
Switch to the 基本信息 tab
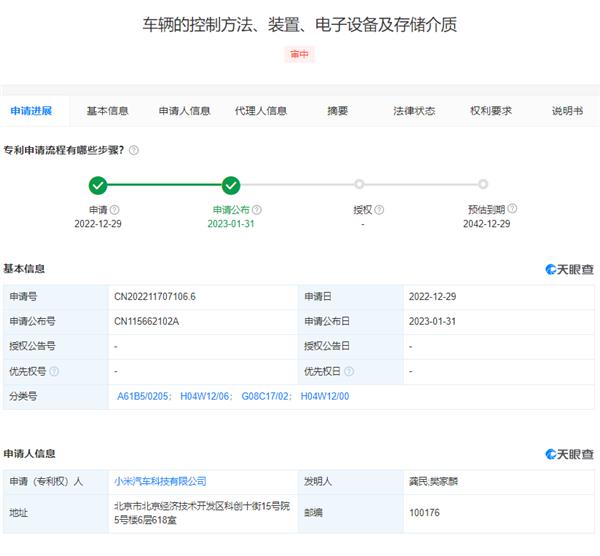108,111
